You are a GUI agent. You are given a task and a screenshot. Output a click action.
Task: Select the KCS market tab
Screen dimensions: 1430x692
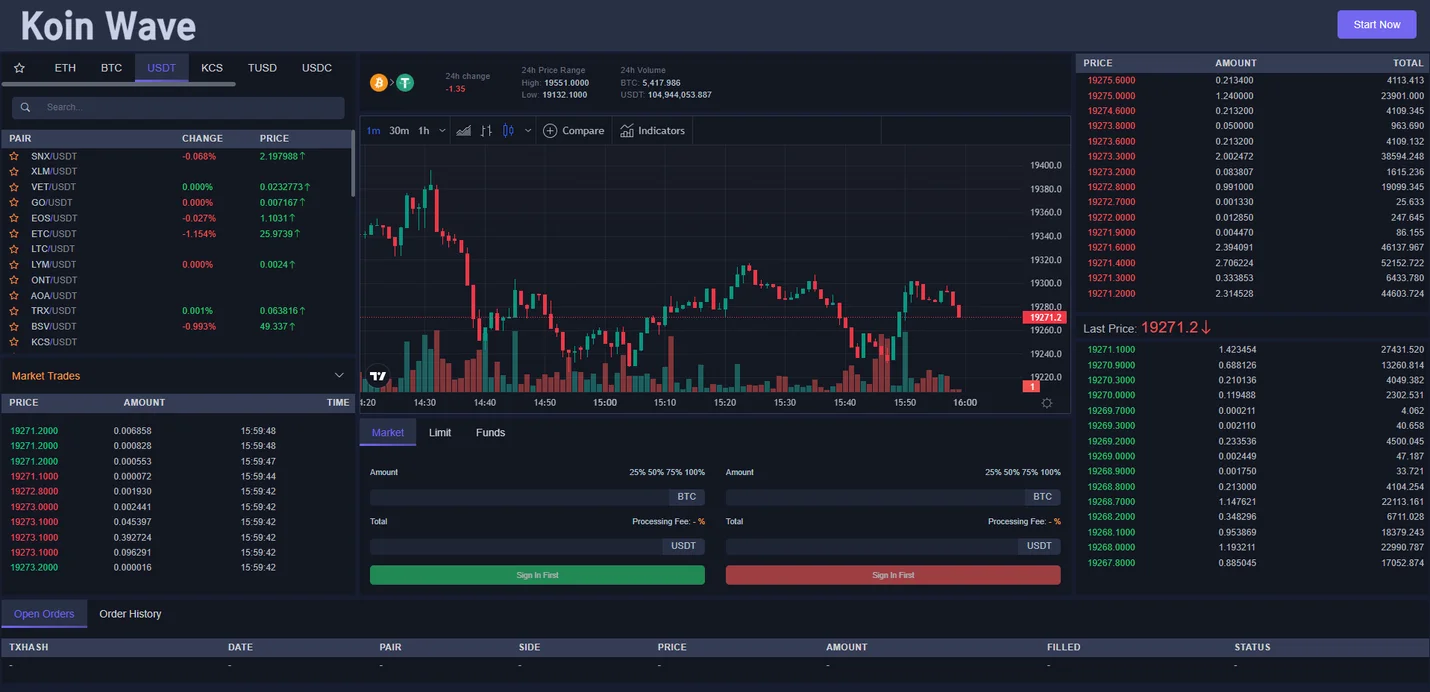pos(212,68)
